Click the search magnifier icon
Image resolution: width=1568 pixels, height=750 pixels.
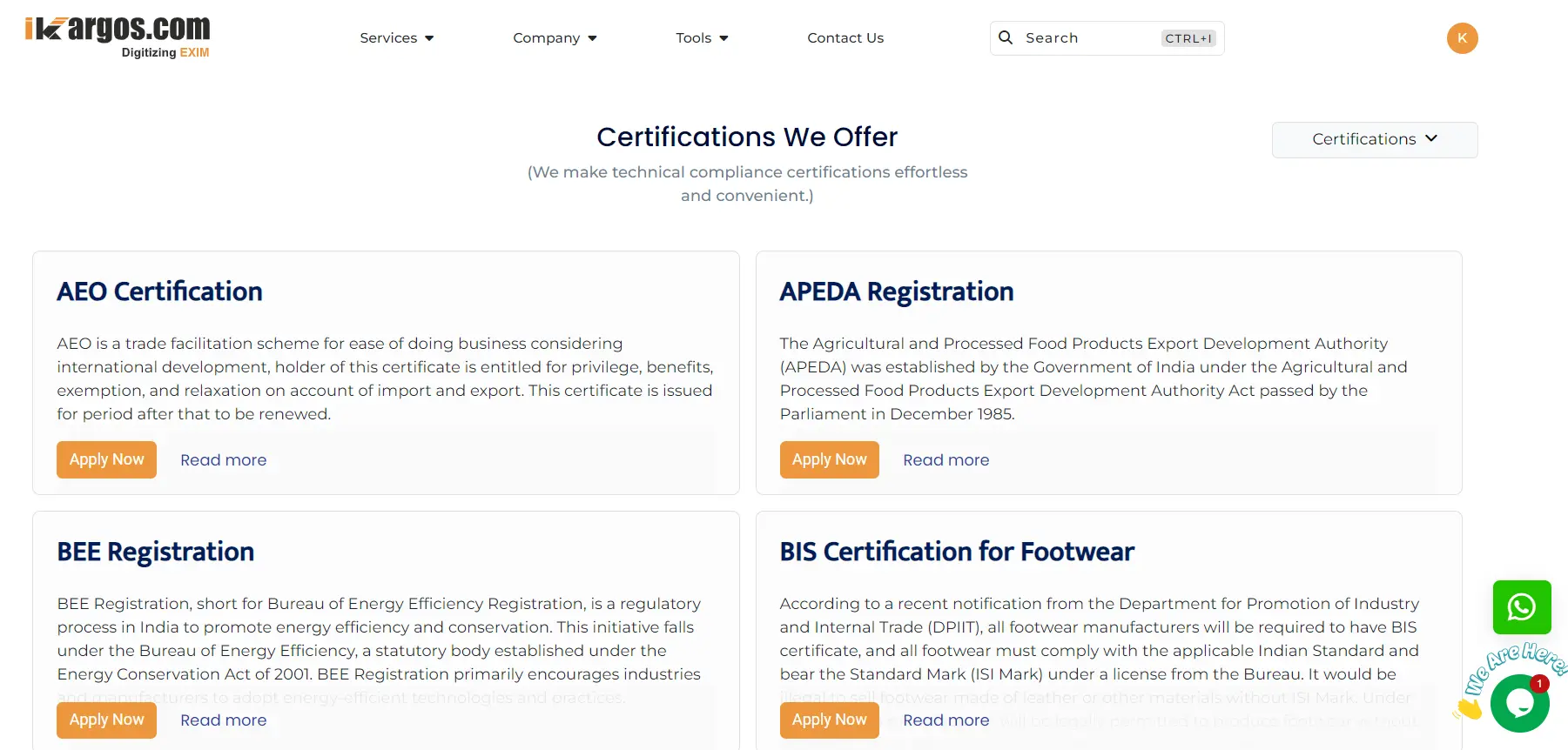(1006, 37)
